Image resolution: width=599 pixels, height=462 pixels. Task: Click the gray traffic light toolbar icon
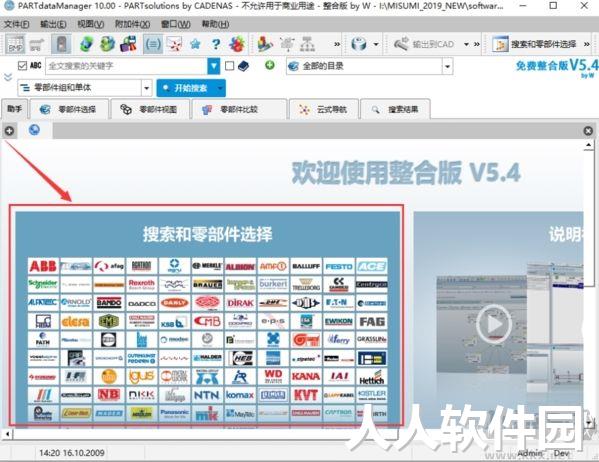pos(62,44)
